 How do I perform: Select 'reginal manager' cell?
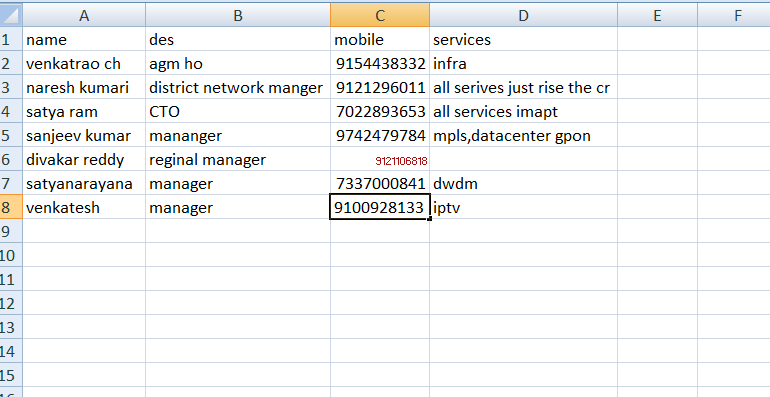point(238,159)
